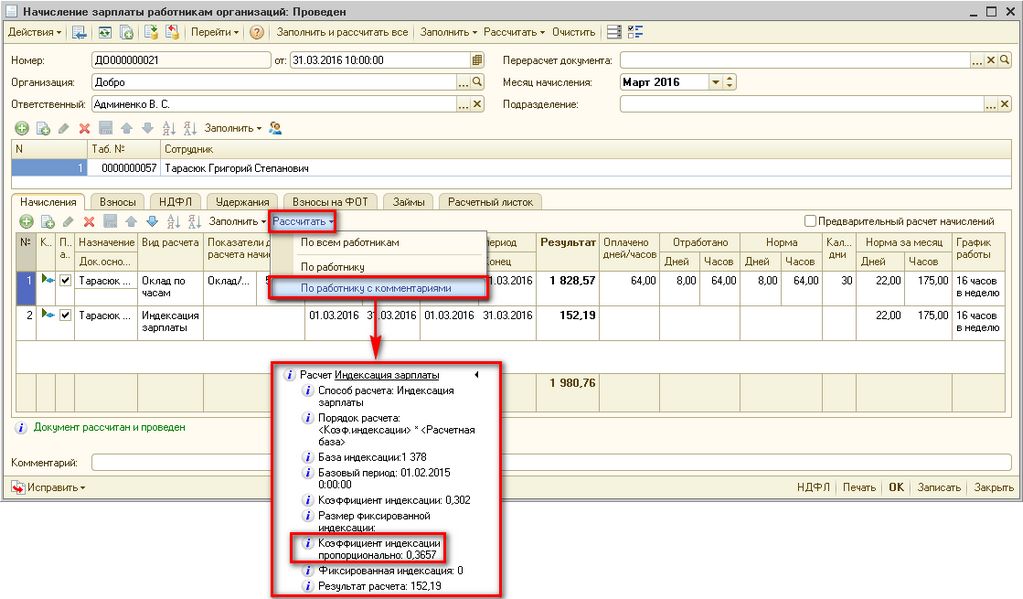Delete accrual row with red X icon

tap(89, 222)
